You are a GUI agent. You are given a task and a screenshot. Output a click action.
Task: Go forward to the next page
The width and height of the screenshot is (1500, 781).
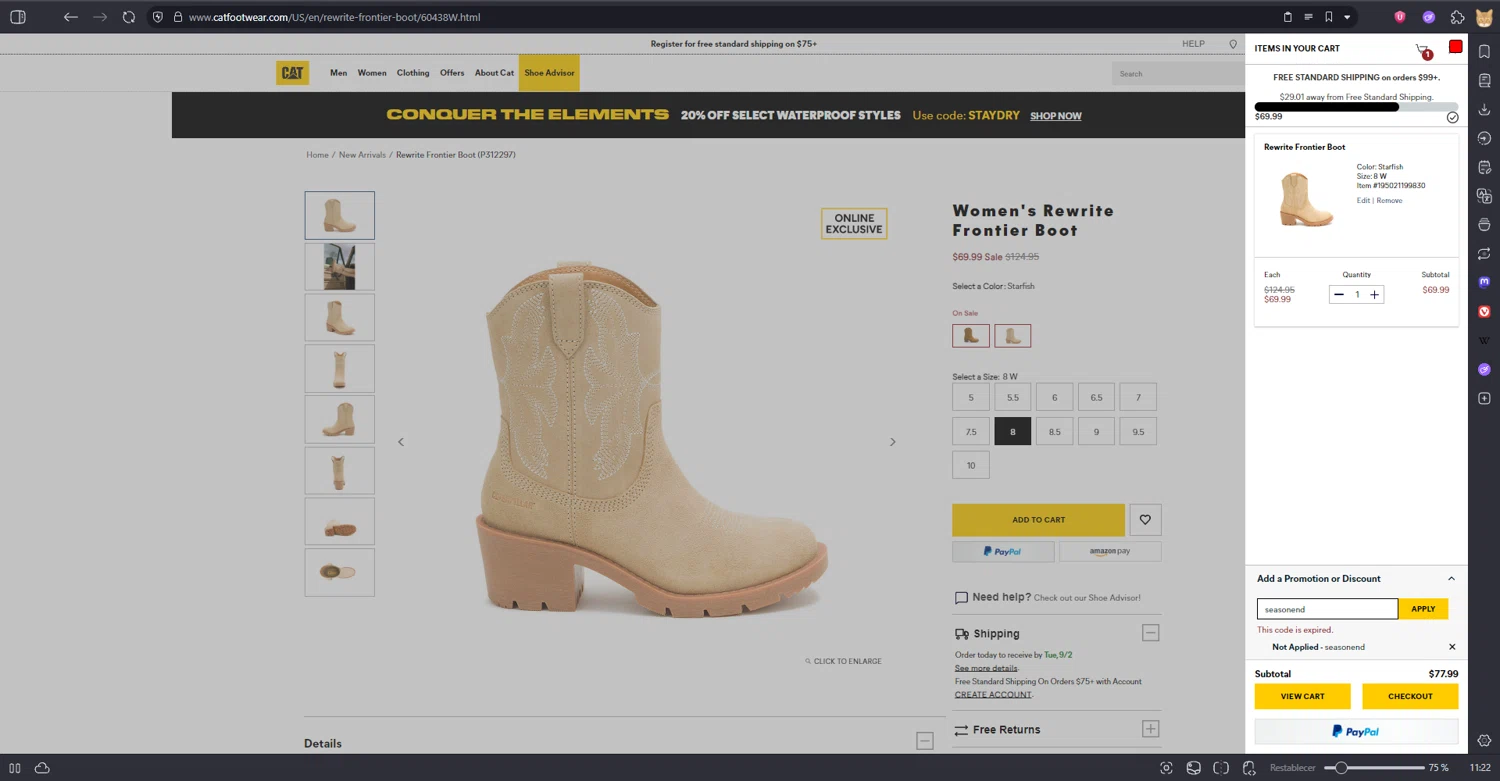click(x=100, y=17)
